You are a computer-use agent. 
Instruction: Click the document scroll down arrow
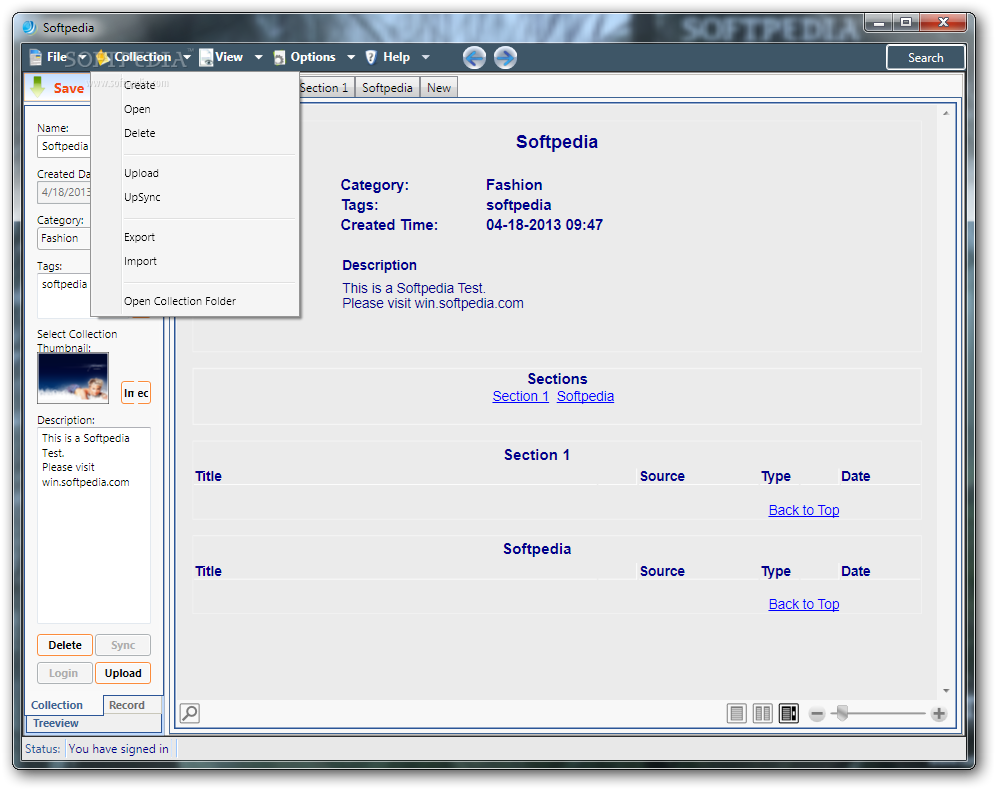point(946,691)
